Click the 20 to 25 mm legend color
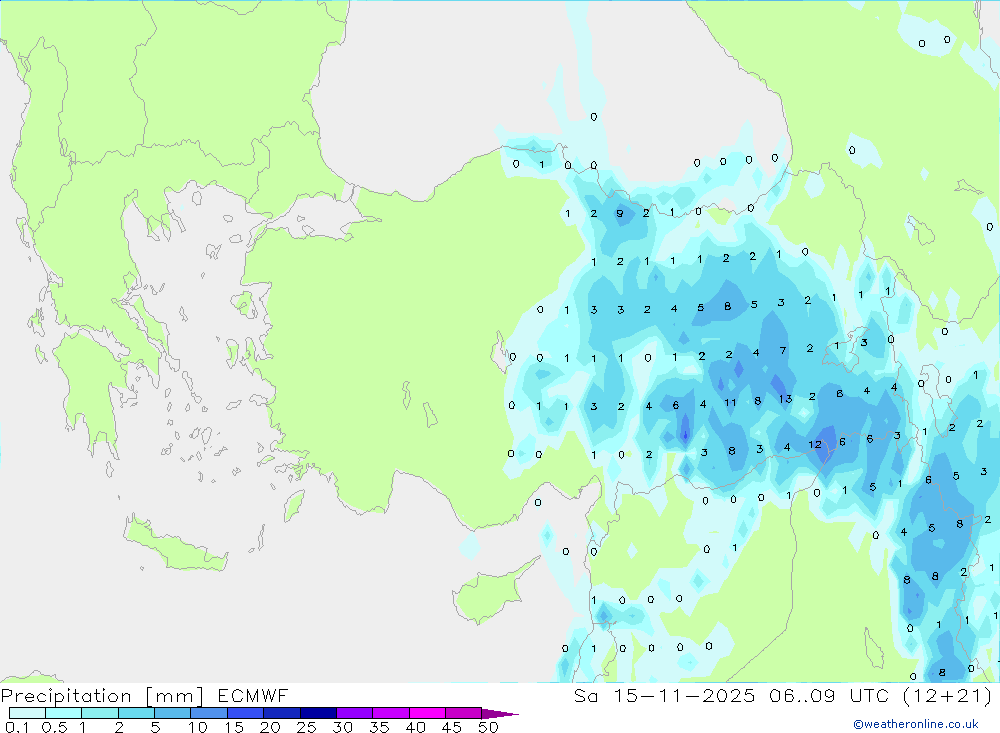The image size is (1000, 733). tap(281, 713)
